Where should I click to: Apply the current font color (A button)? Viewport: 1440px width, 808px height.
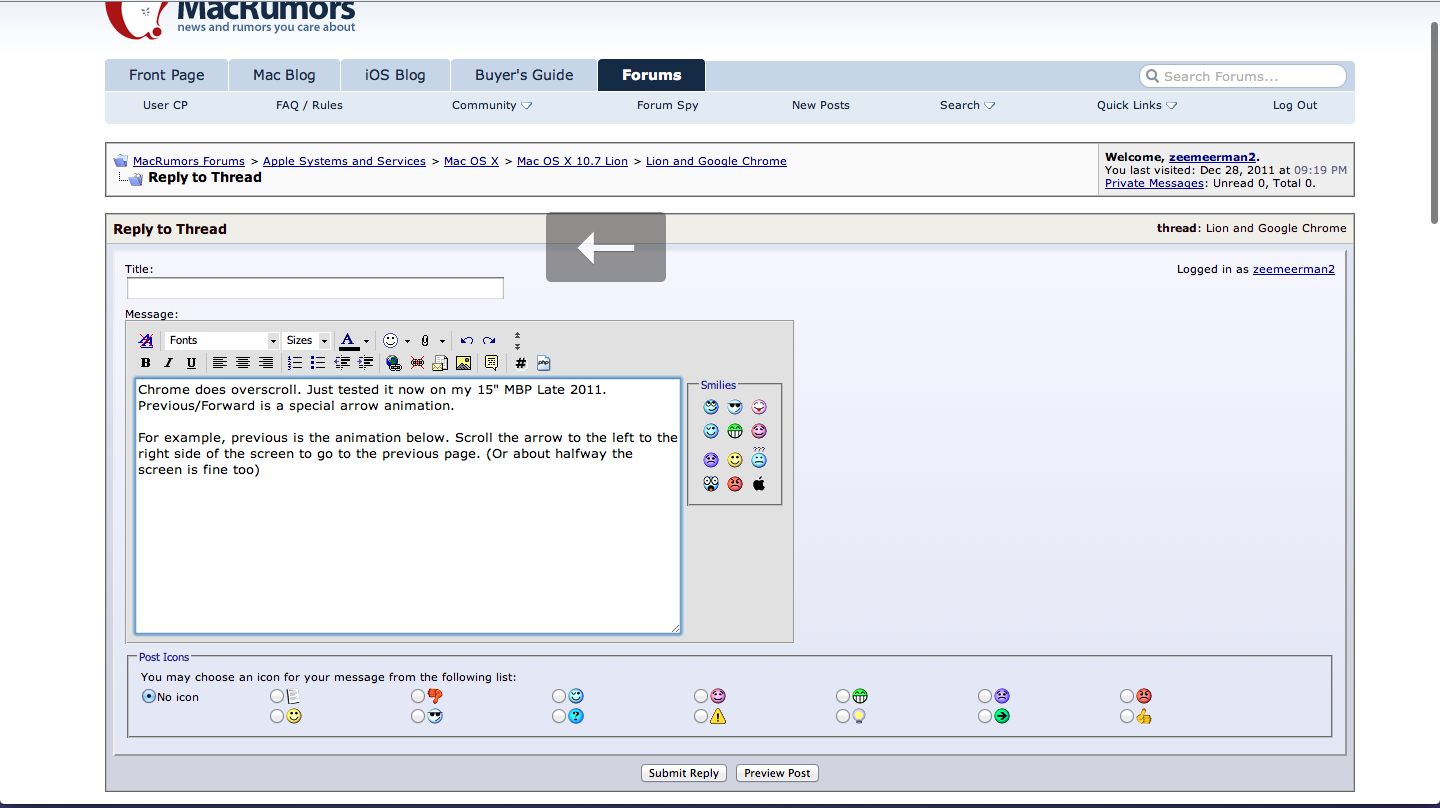[x=348, y=340]
